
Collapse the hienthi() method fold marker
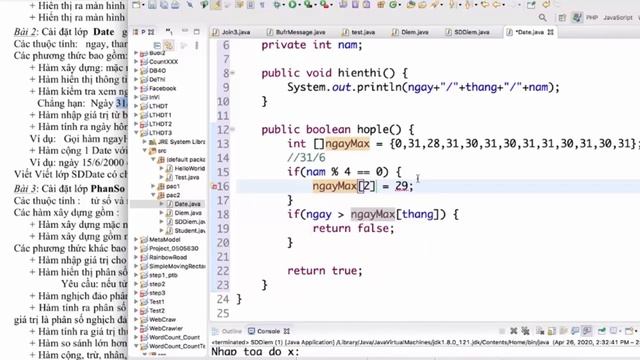point(232,73)
